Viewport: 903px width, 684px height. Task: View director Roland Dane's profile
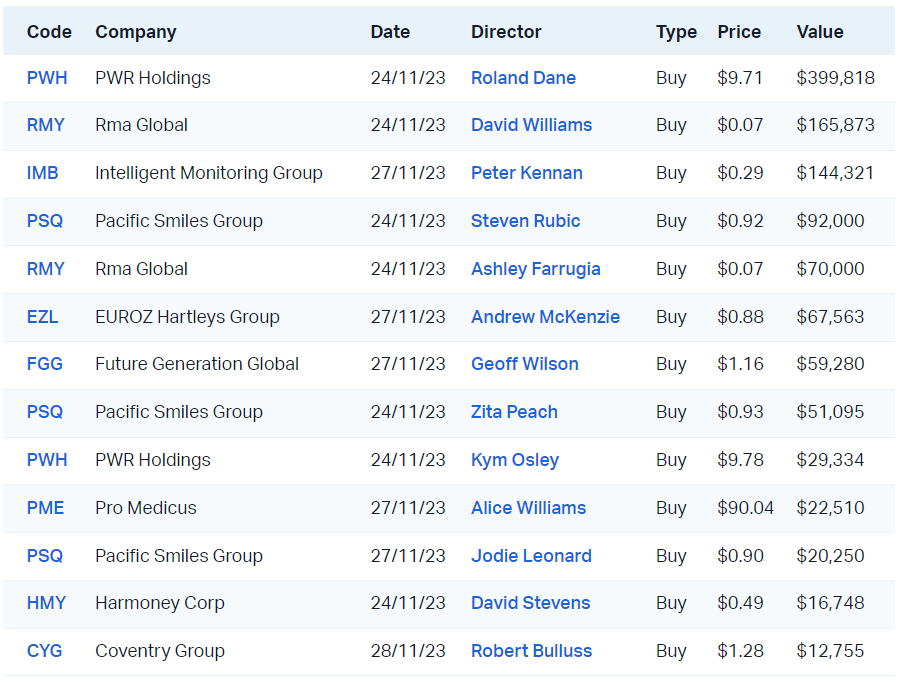tap(523, 78)
